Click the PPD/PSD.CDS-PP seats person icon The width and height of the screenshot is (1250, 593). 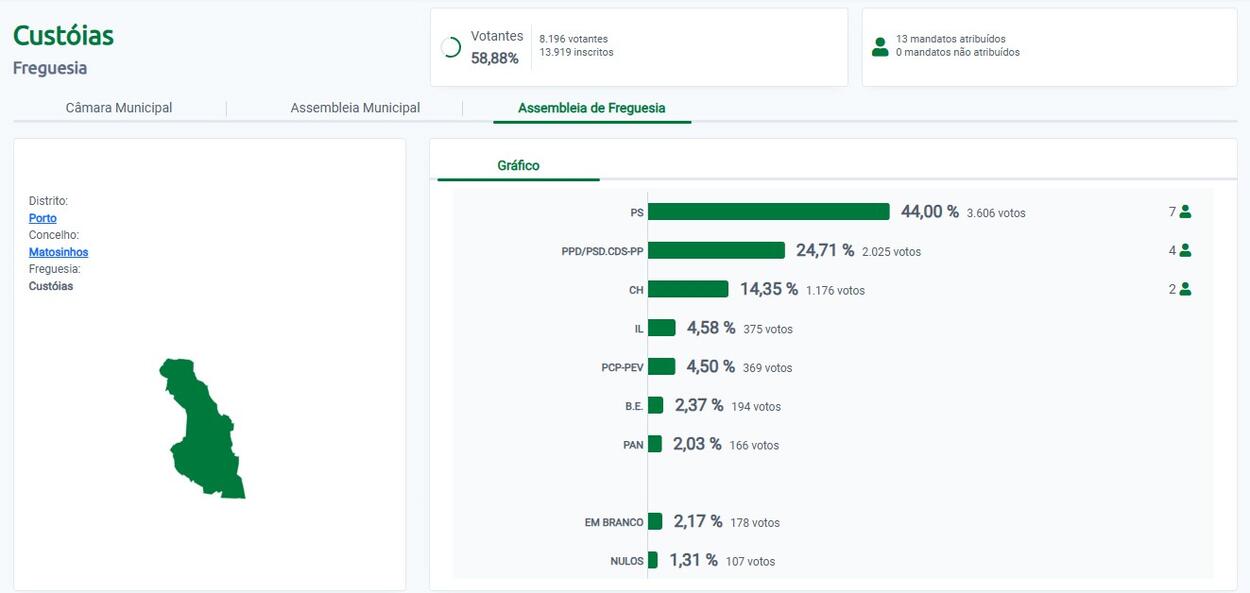(1185, 251)
